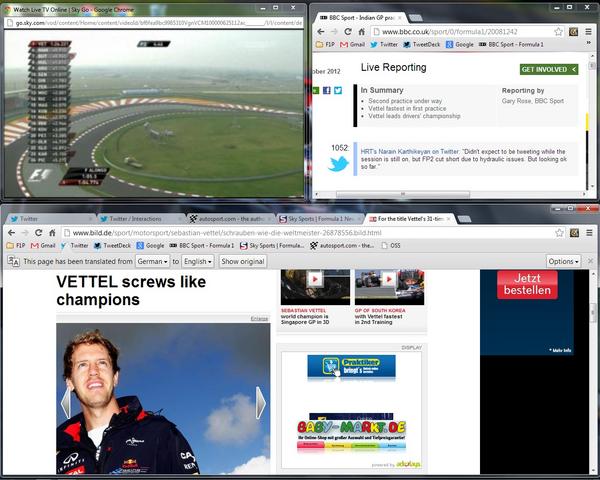Bookmark BBC page with star icon
Viewport: 600px width, 480px height.
pos(559,32)
